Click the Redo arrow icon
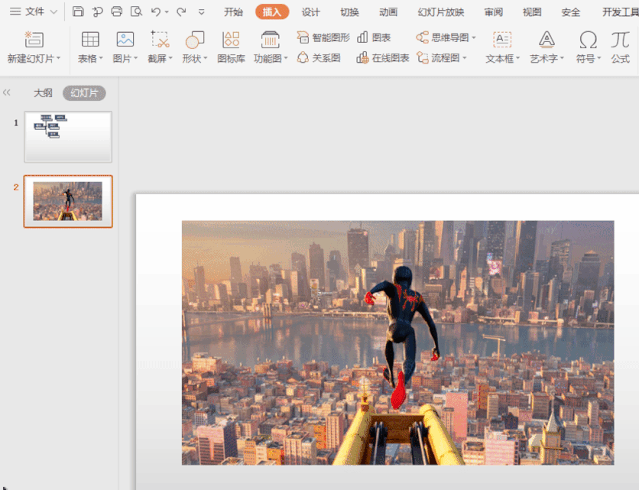 181,12
